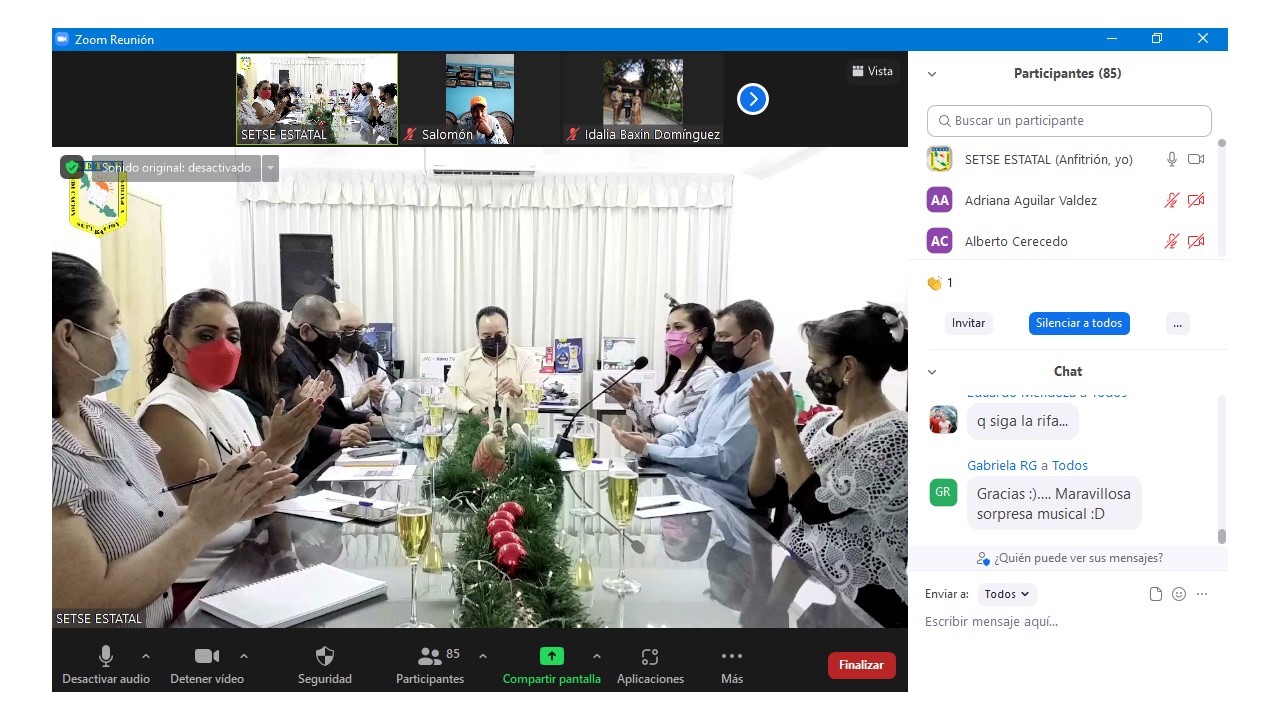Restore down the Zoom Reunión window
Viewport: 1280px width, 720px height.
coord(1157,39)
